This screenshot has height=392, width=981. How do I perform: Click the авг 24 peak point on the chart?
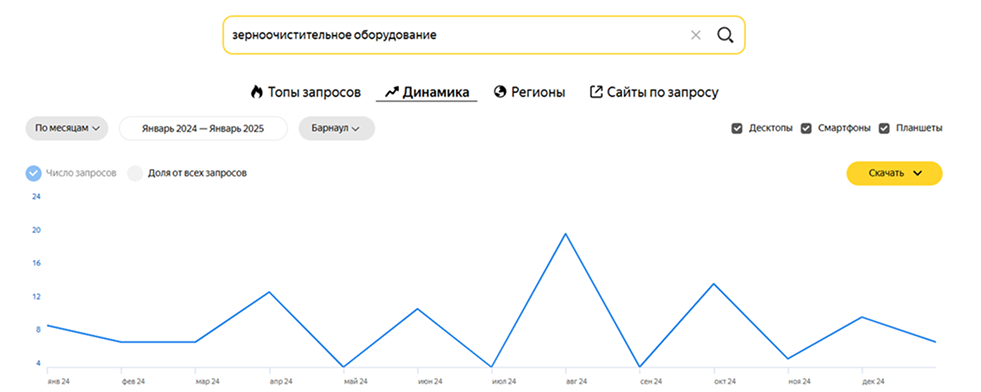click(566, 234)
